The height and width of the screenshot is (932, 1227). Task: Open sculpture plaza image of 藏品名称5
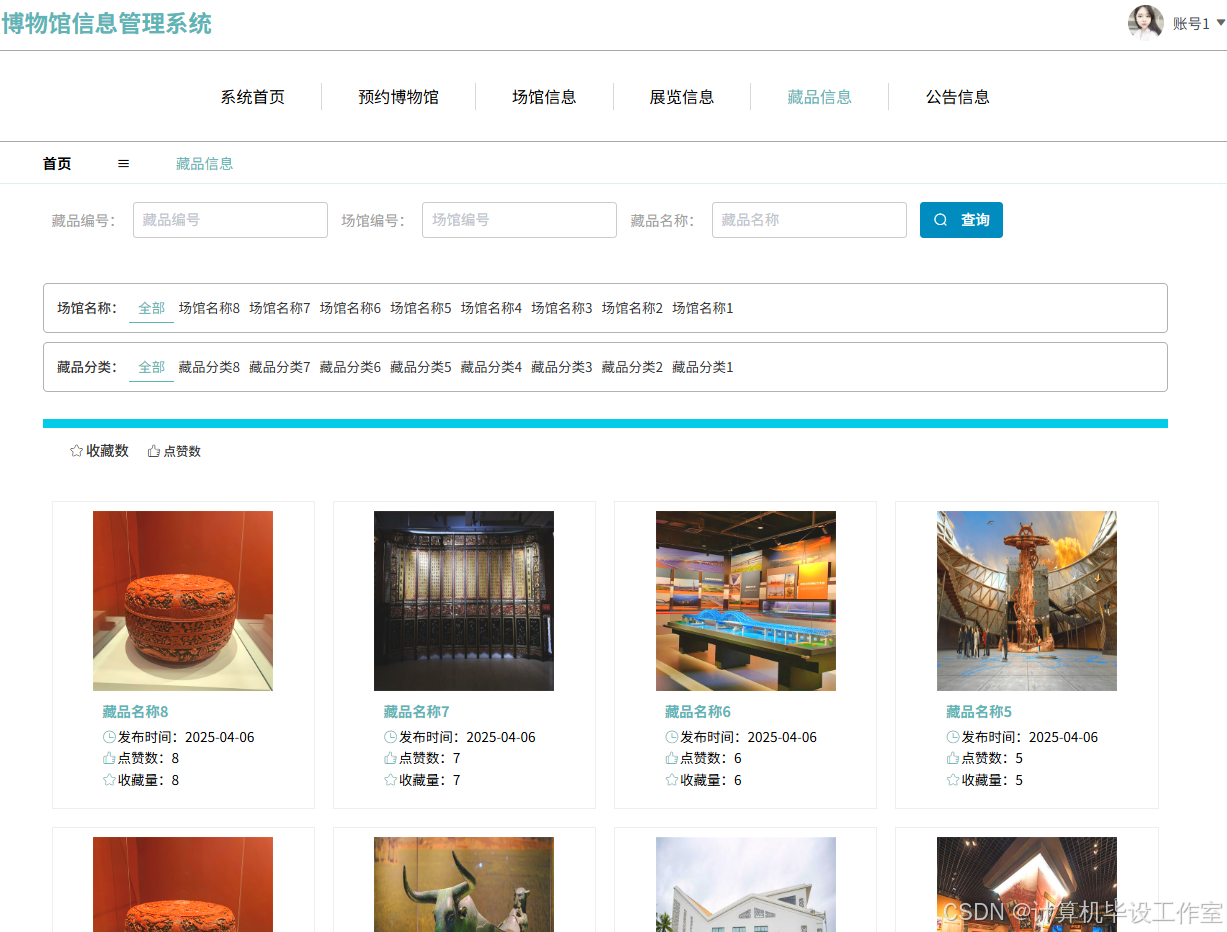(x=1027, y=601)
